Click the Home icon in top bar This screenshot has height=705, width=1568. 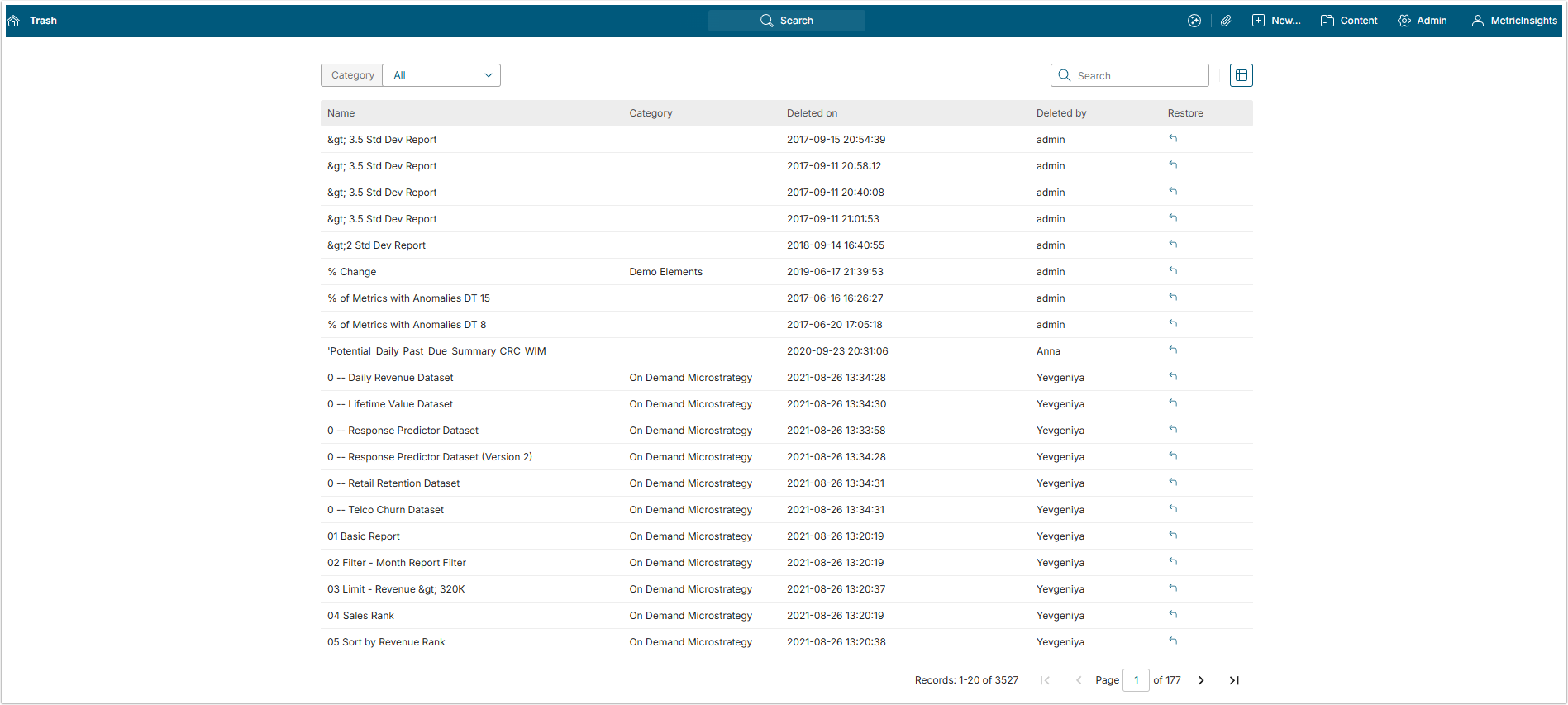pos(13,21)
